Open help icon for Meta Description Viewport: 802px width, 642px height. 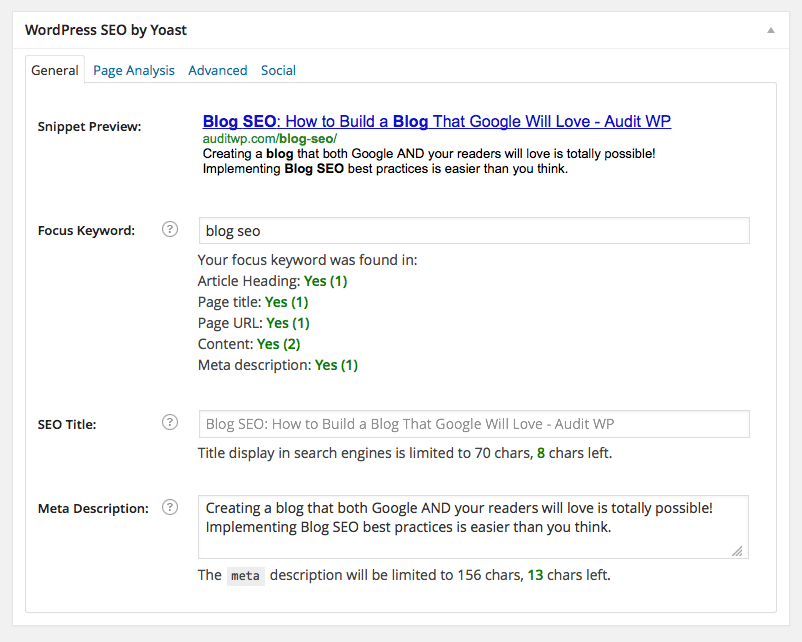tap(170, 507)
